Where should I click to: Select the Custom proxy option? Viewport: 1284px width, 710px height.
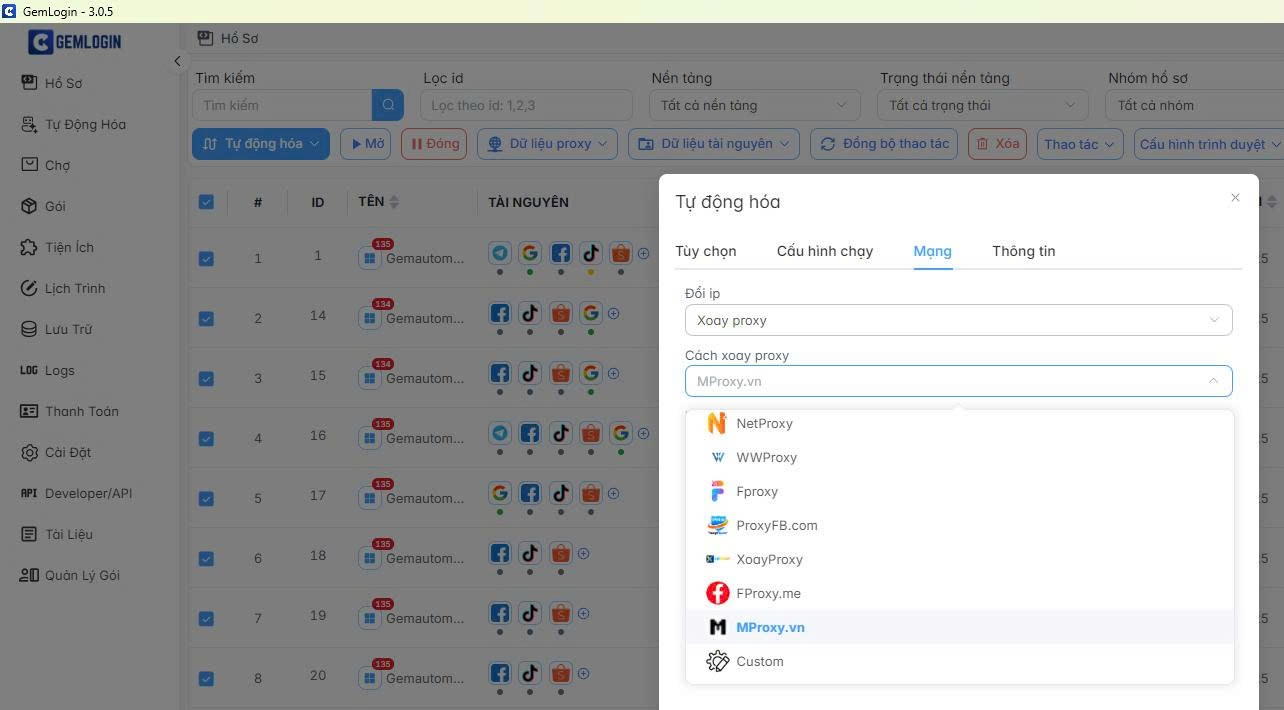click(959, 661)
